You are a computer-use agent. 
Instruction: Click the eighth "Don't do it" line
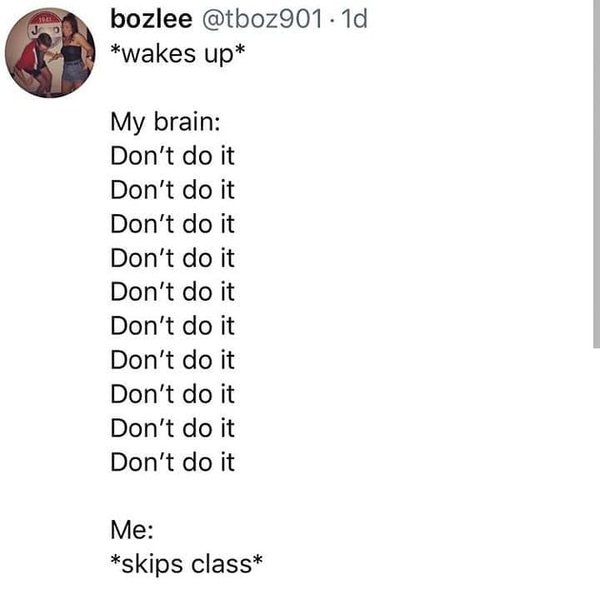point(173,394)
